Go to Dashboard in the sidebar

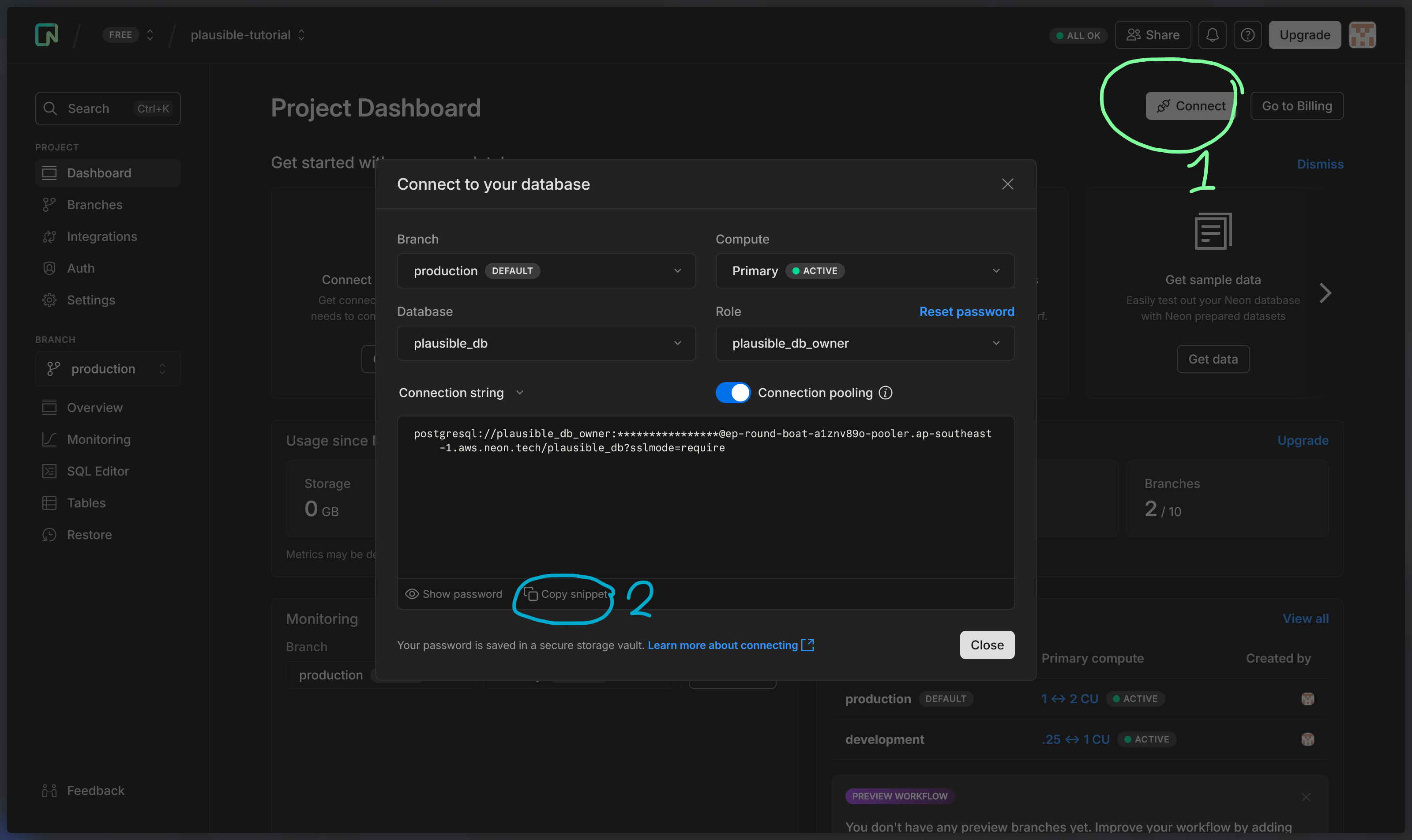(108, 172)
